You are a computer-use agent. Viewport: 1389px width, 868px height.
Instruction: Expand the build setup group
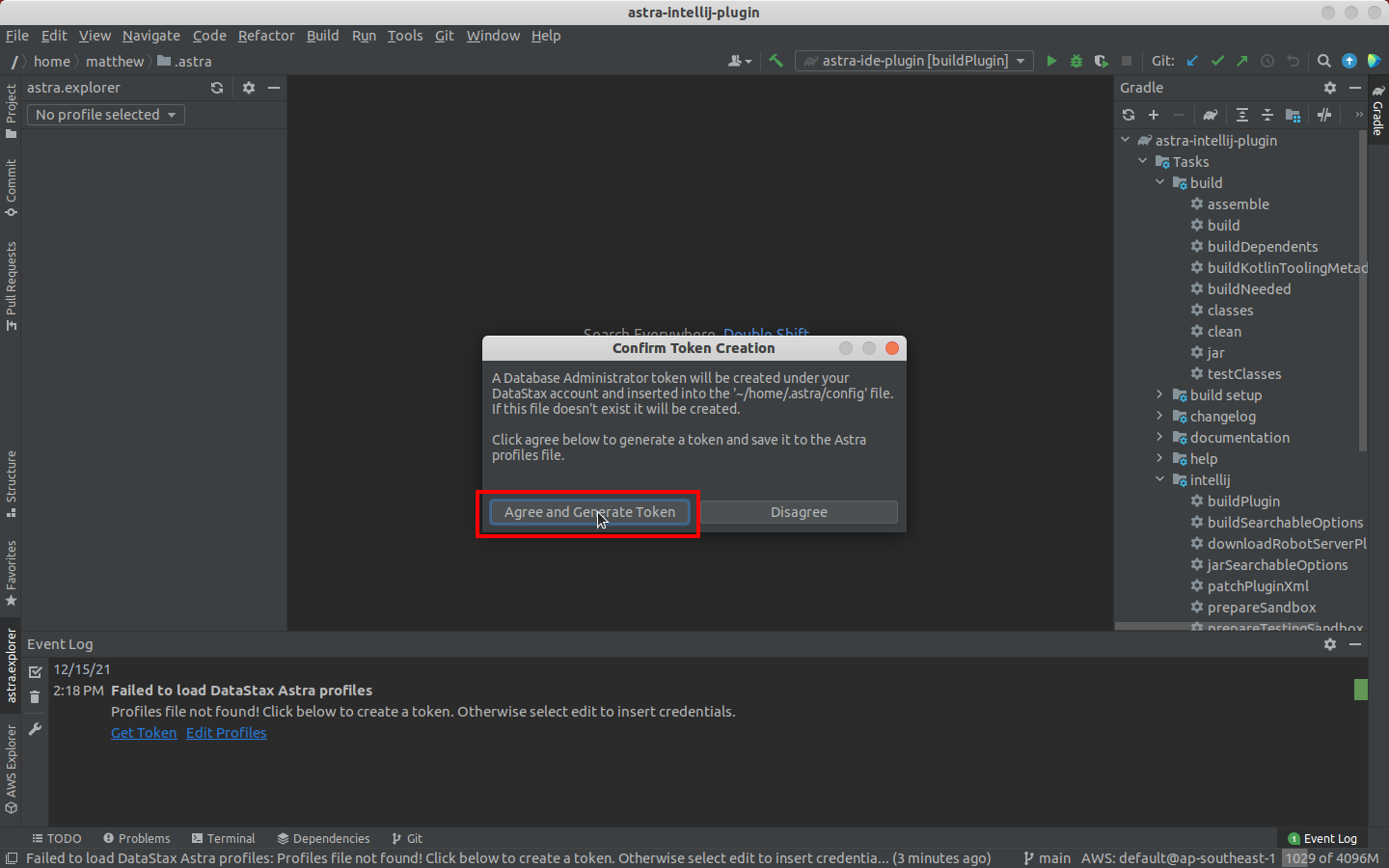(x=1160, y=394)
